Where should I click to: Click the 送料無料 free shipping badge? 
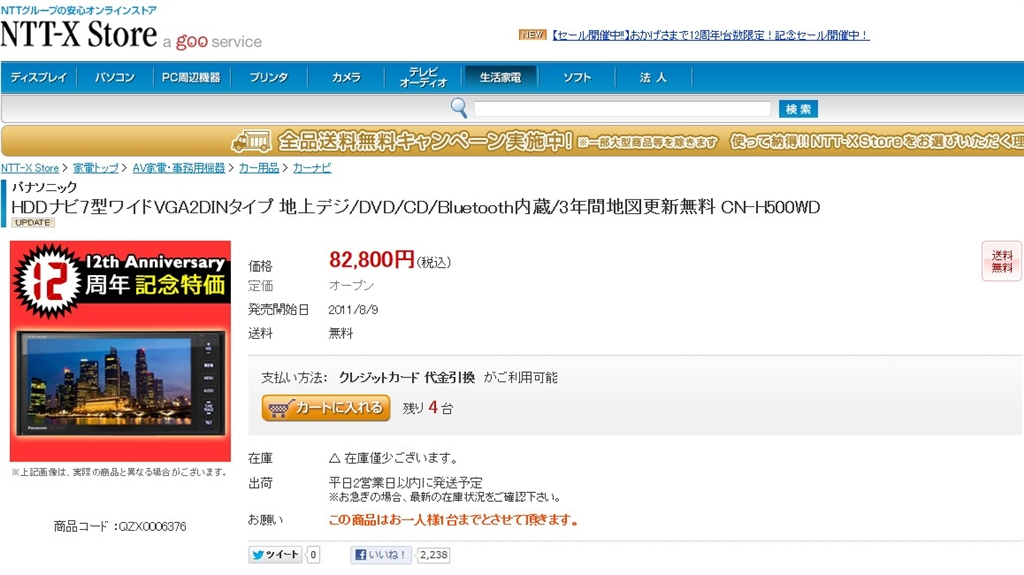[1002, 261]
